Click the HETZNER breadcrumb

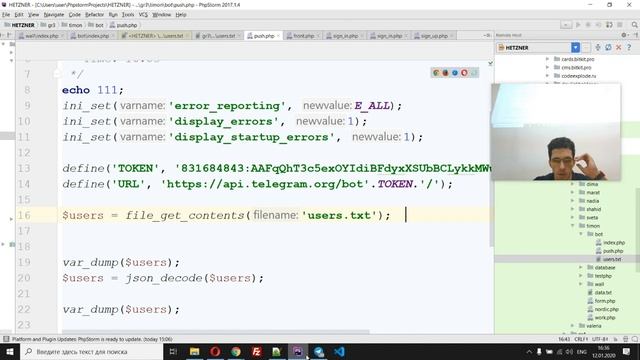pos(20,25)
